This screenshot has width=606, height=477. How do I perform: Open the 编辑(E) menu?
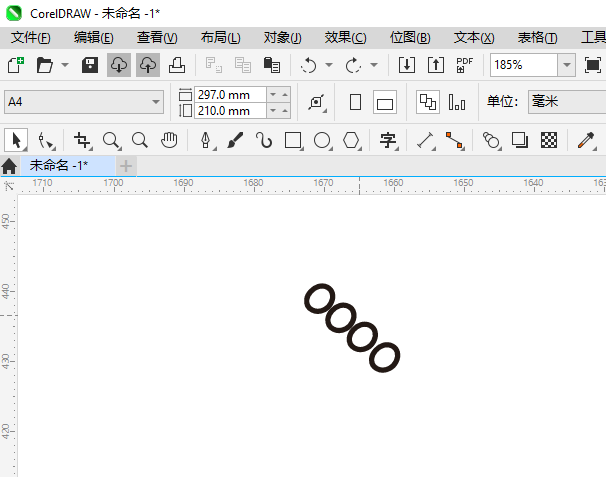pyautogui.click(x=94, y=38)
